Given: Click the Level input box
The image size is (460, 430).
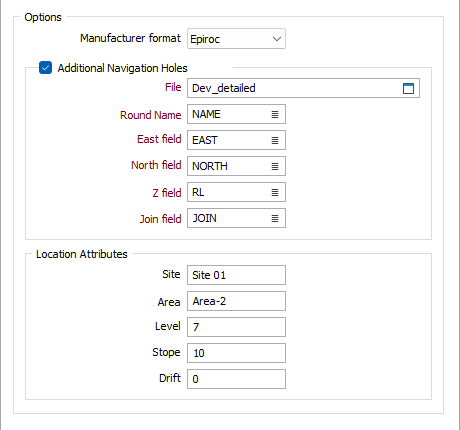Looking at the screenshot, I should point(236,327).
